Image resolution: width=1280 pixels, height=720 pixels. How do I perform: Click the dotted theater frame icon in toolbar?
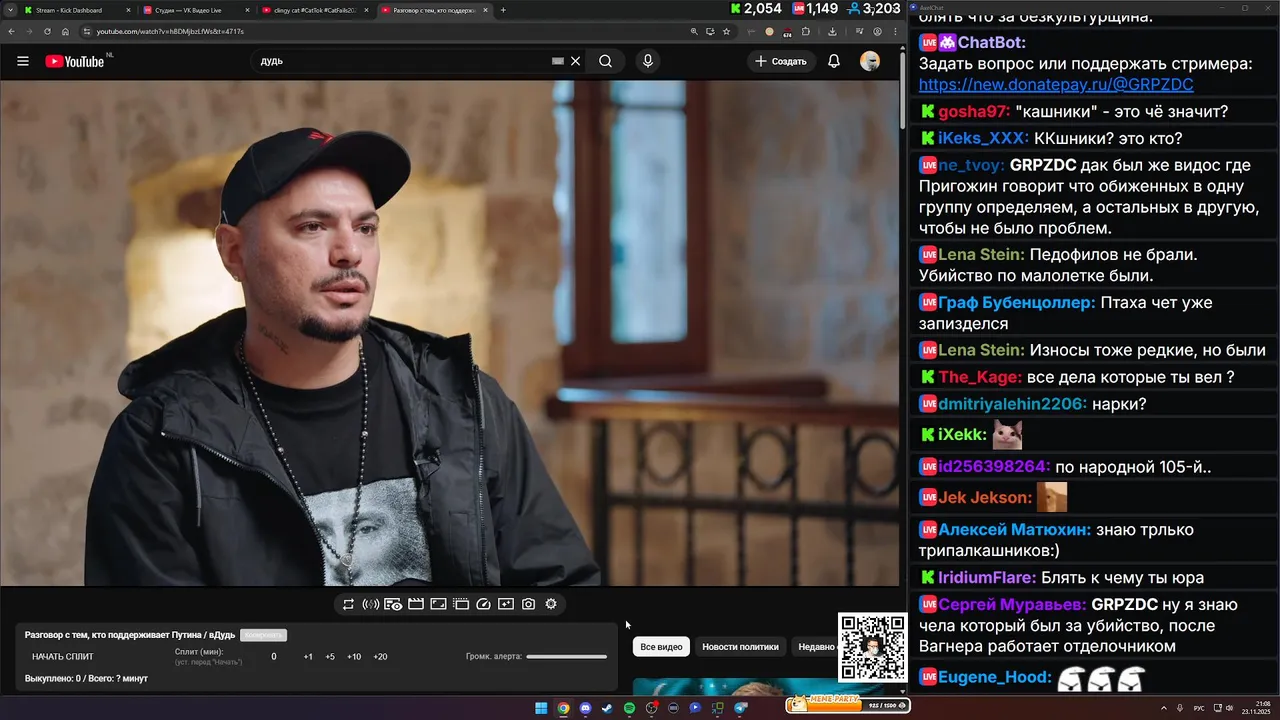point(461,604)
